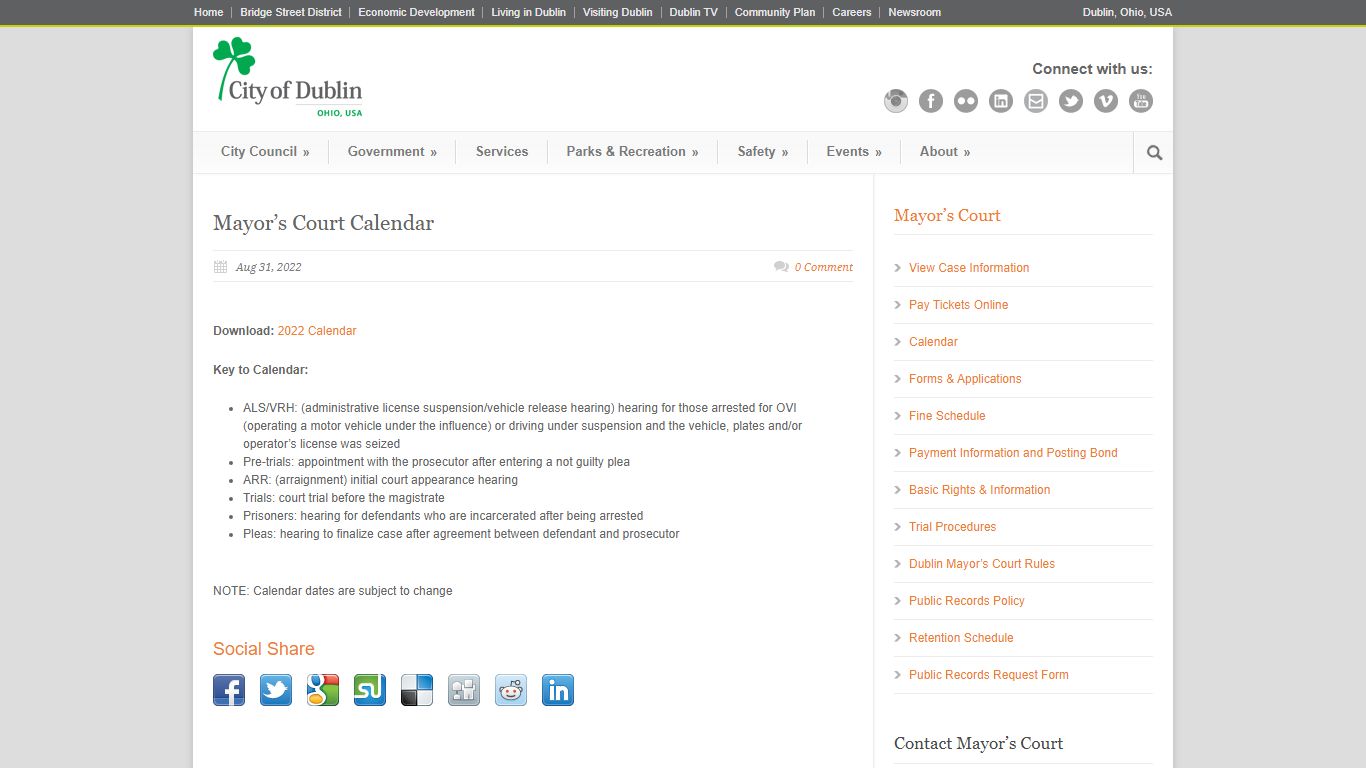Click the Mayor's Court sidebar heading
Viewport: 1366px width, 768px height.
[947, 216]
